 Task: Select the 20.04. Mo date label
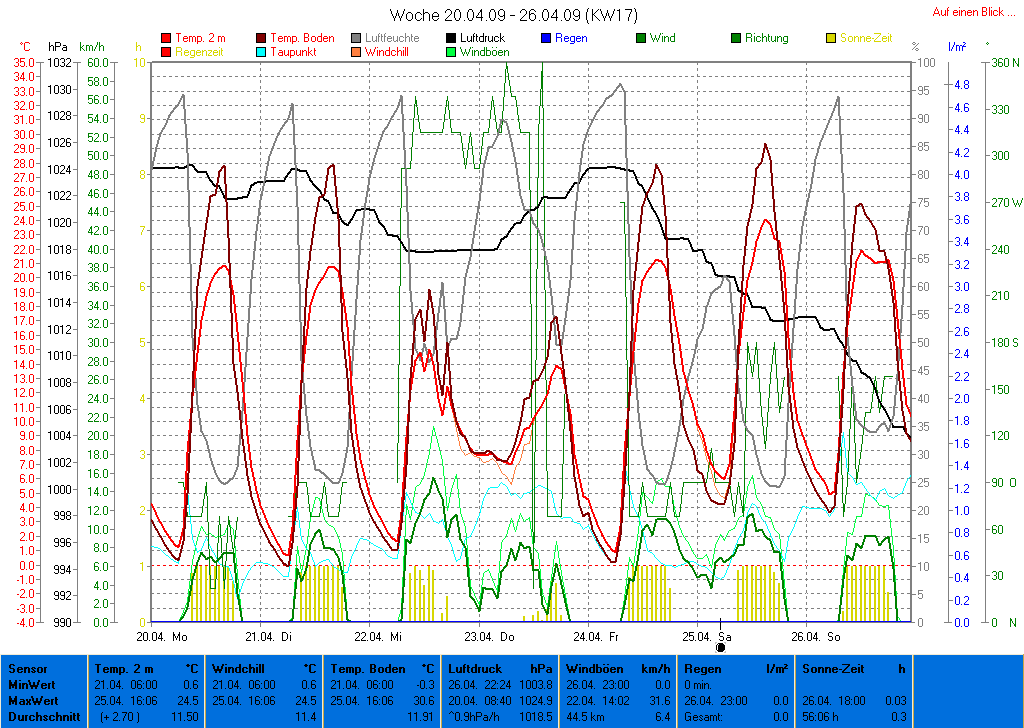pos(163,635)
